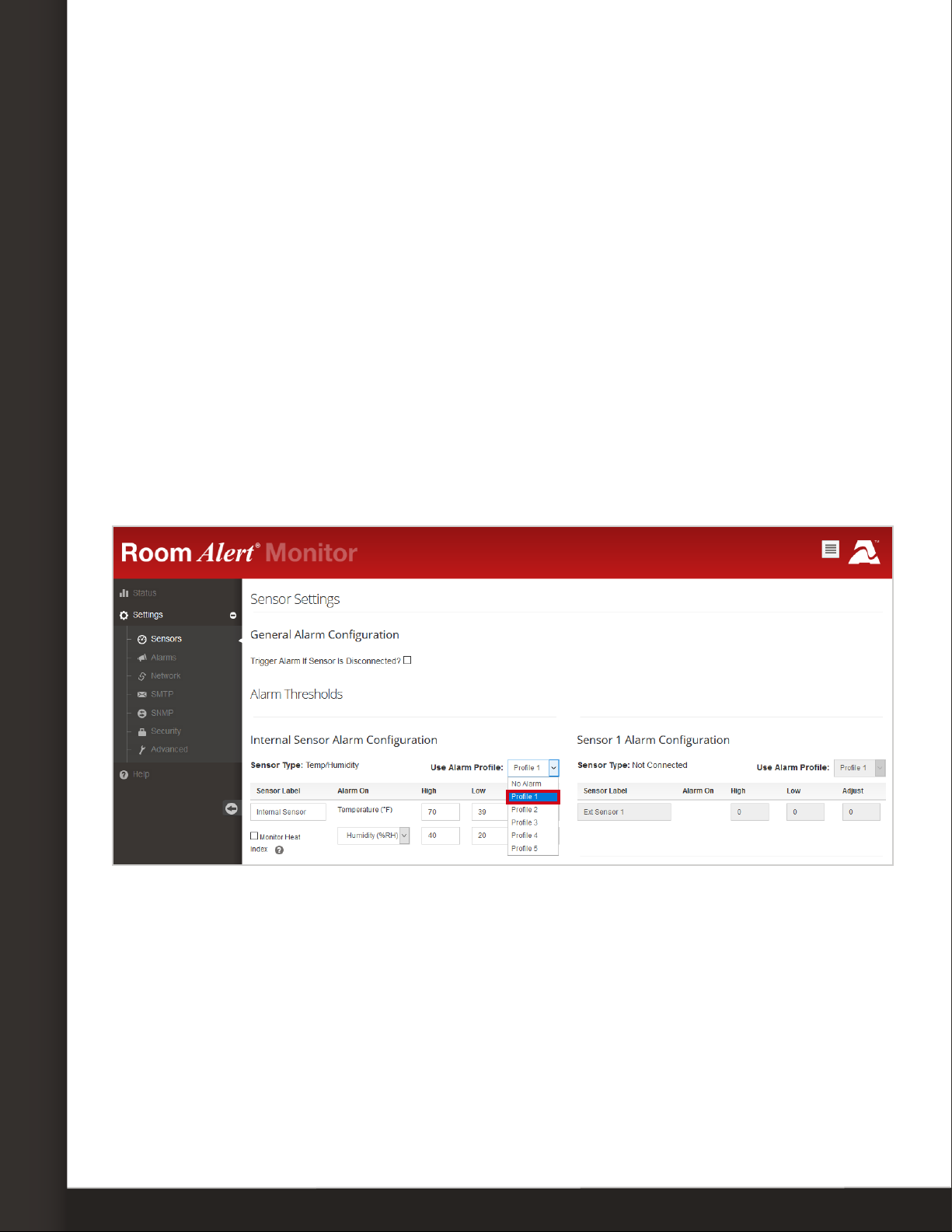
Task: Click the Sensor 1 Adjust value field
Action: pos(861,812)
